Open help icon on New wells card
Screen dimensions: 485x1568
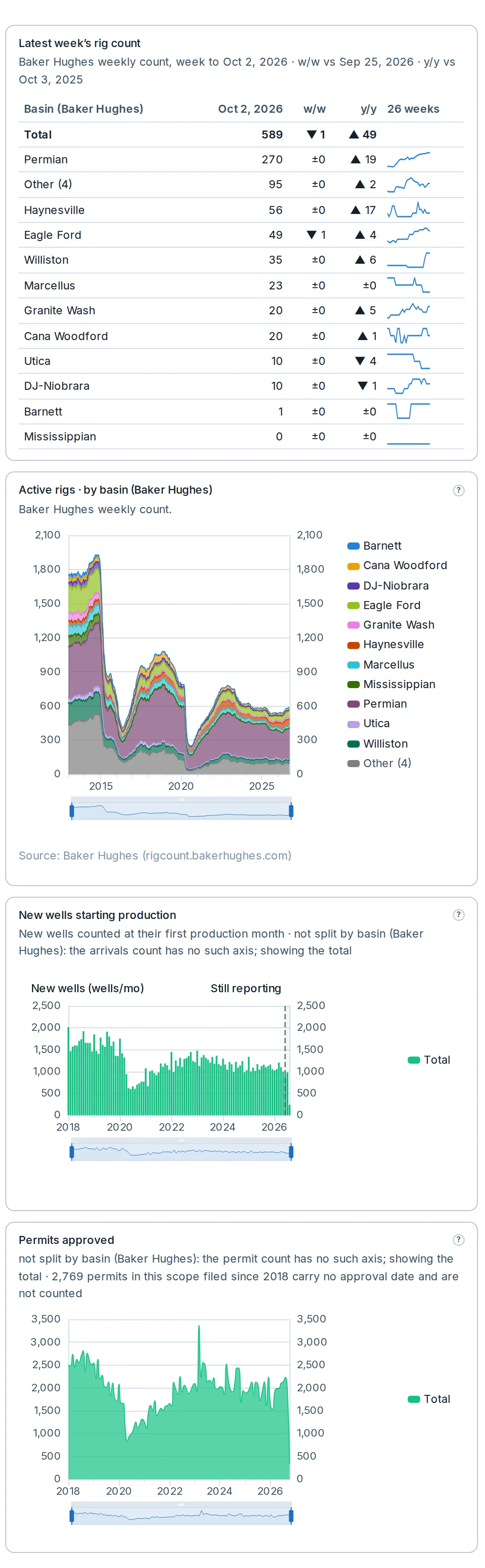459,915
